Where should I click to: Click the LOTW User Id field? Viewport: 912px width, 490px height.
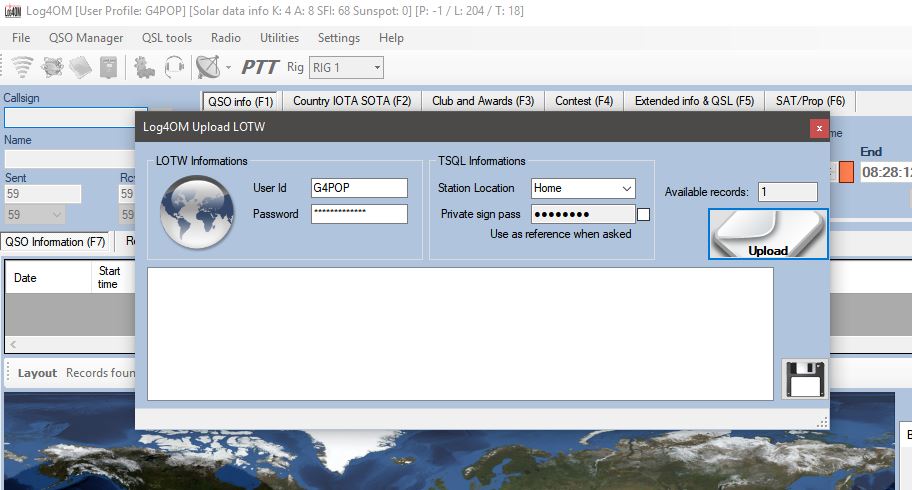coord(359,188)
